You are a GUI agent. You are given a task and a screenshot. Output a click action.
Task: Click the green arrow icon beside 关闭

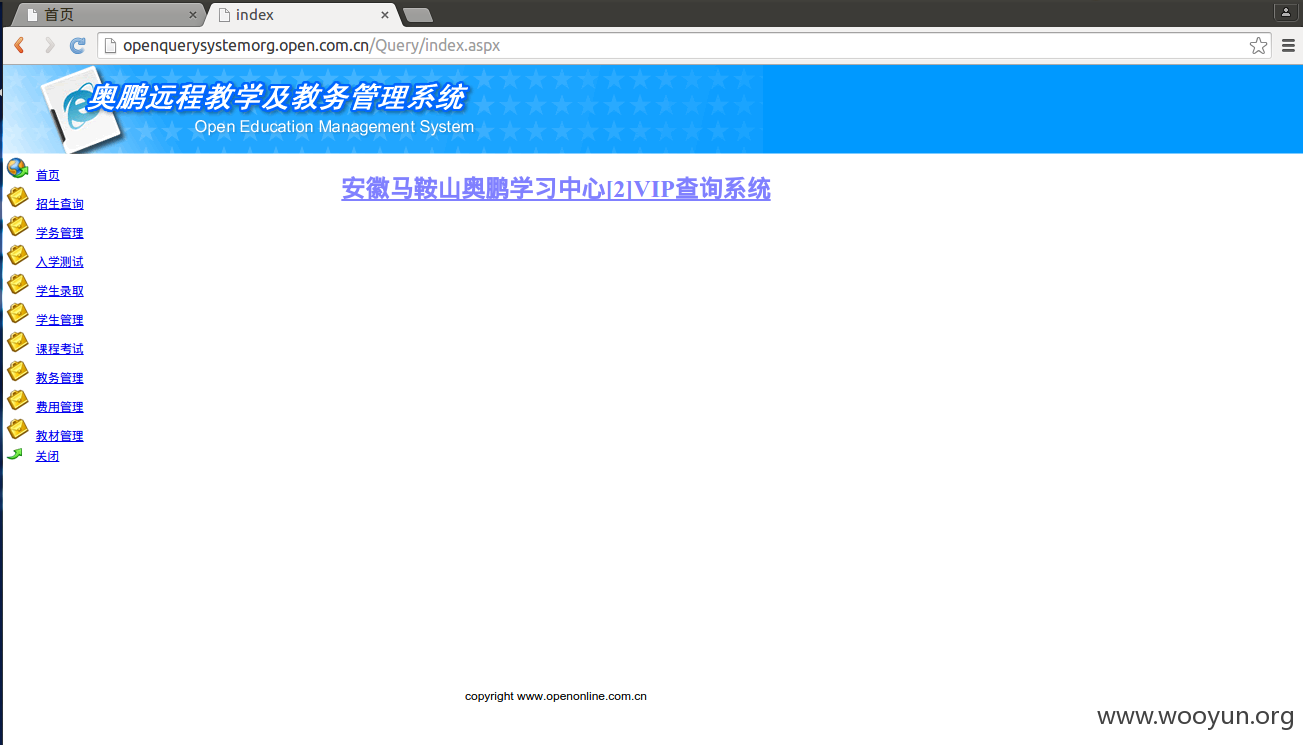(15, 454)
